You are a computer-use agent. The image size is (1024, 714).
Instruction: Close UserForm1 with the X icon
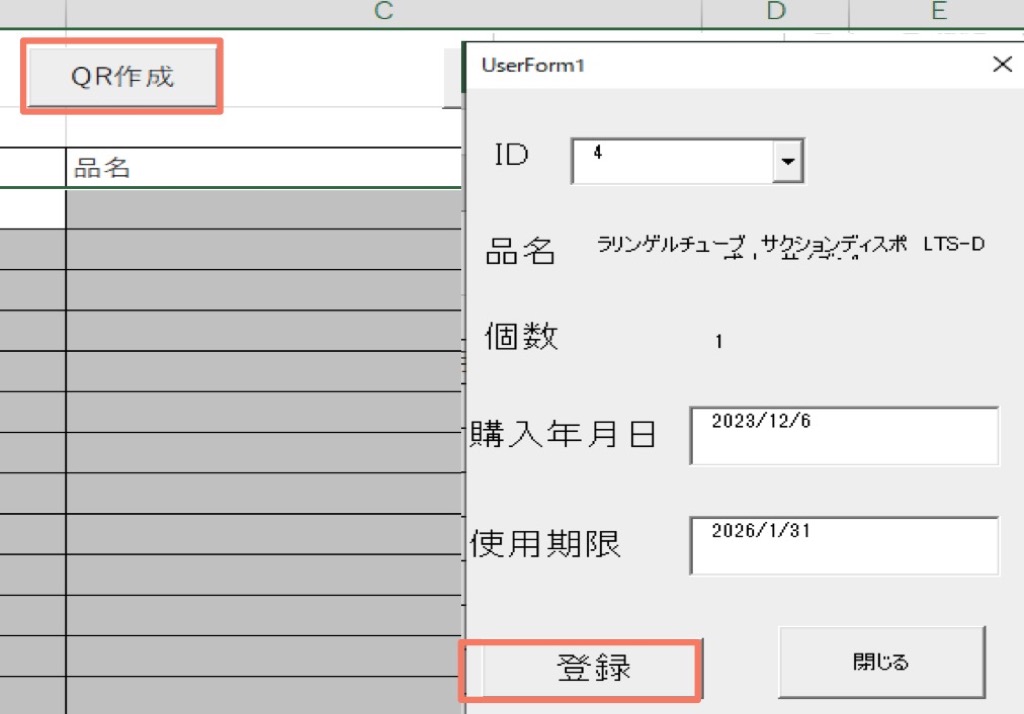pos(1001,65)
